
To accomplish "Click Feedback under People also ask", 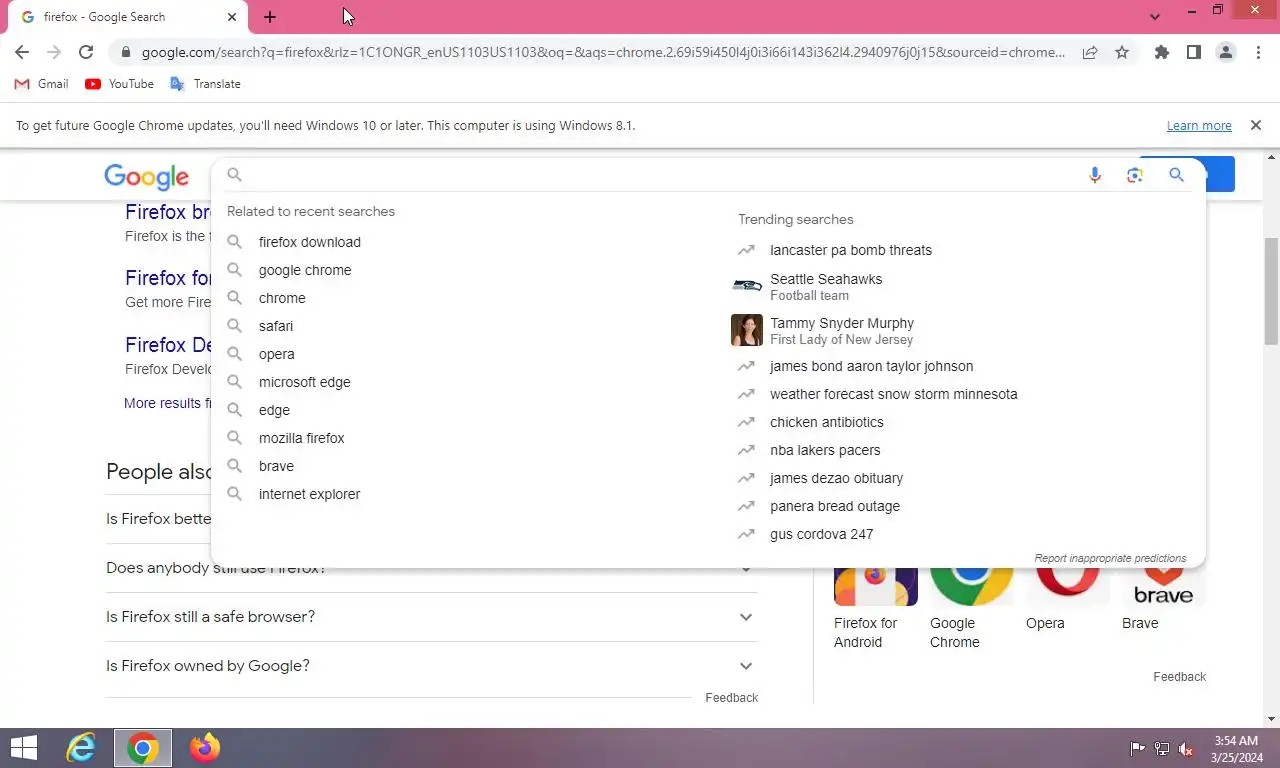I will [x=731, y=698].
